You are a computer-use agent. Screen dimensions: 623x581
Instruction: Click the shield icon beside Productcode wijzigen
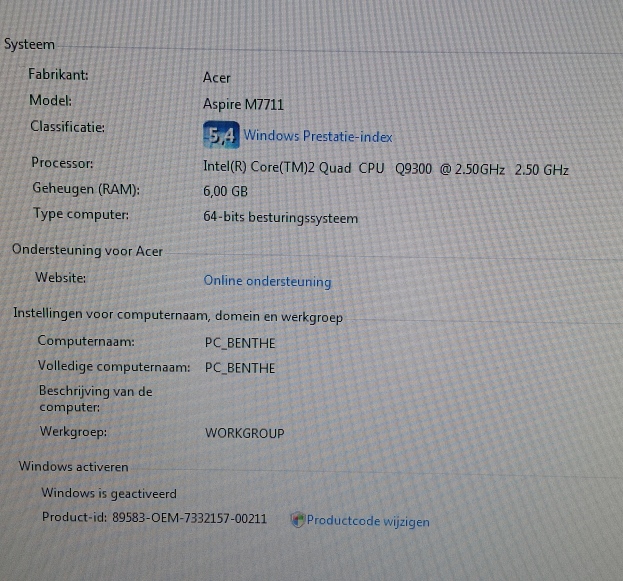pyautogui.click(x=297, y=520)
